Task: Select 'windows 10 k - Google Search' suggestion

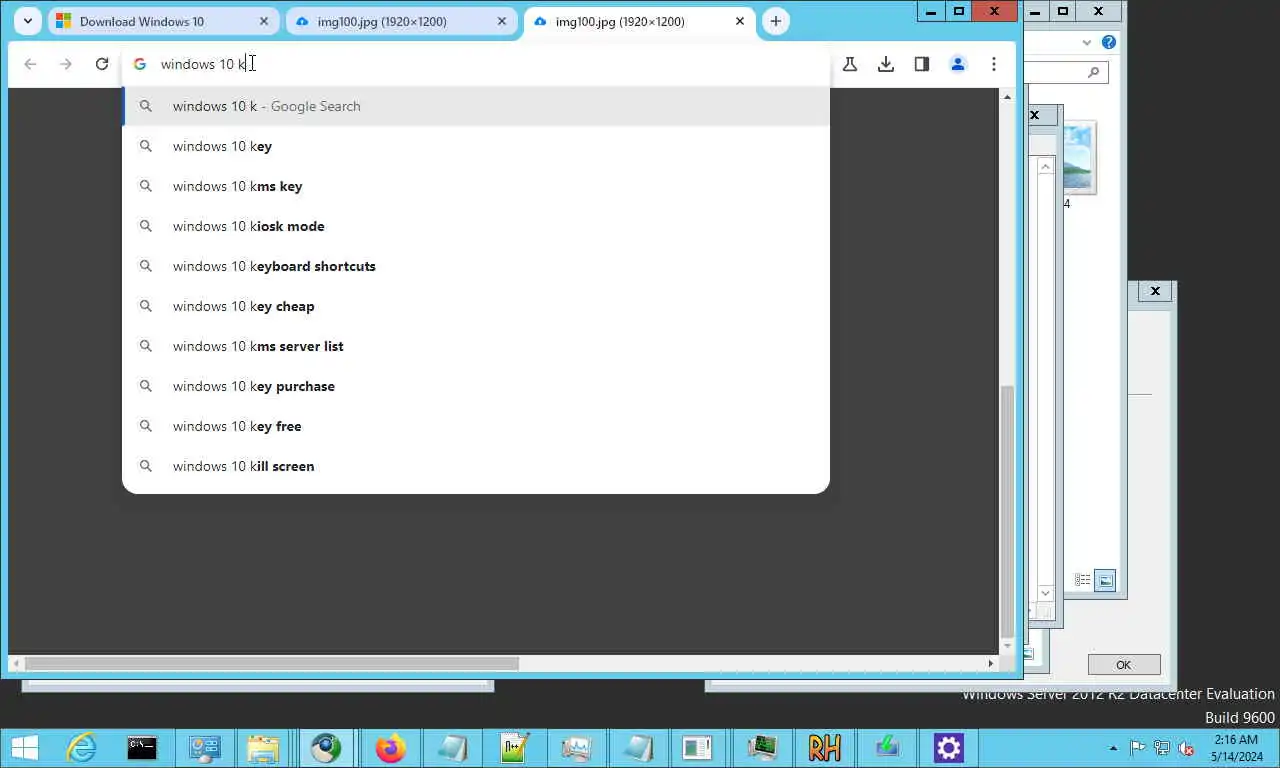Action: pyautogui.click(x=476, y=106)
